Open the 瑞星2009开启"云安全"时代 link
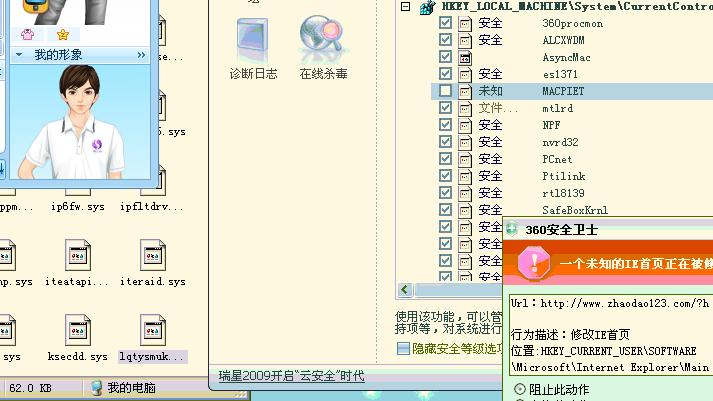The height and width of the screenshot is (401, 713). click(x=291, y=376)
